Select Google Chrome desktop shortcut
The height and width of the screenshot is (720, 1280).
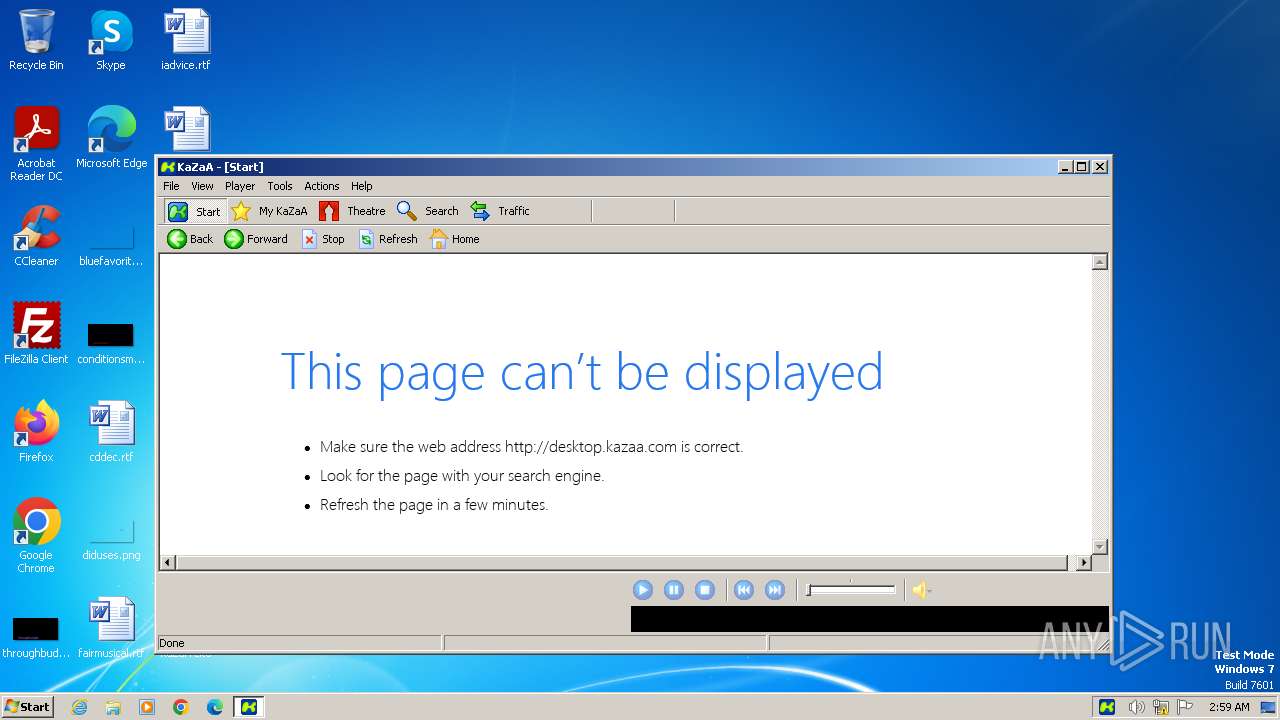point(36,536)
